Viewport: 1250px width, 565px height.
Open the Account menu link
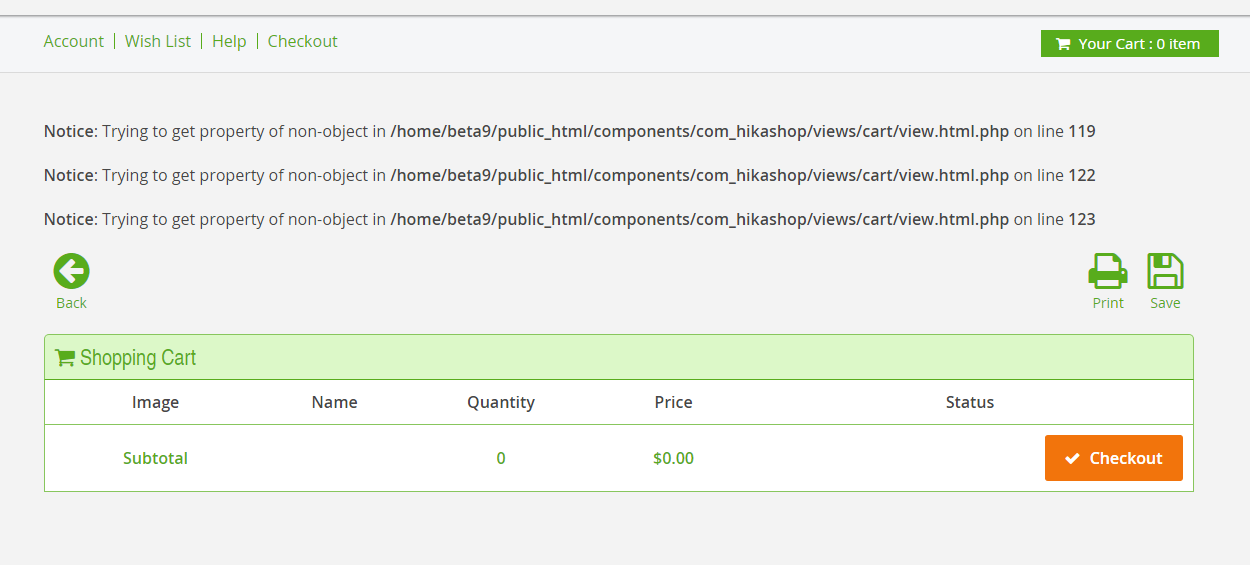pos(74,41)
